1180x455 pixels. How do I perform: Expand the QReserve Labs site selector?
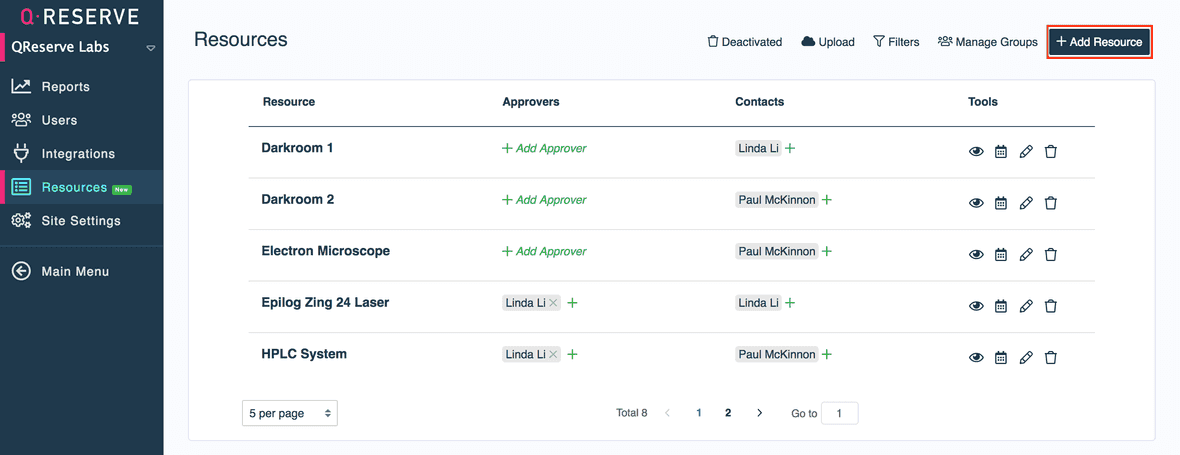(151, 47)
